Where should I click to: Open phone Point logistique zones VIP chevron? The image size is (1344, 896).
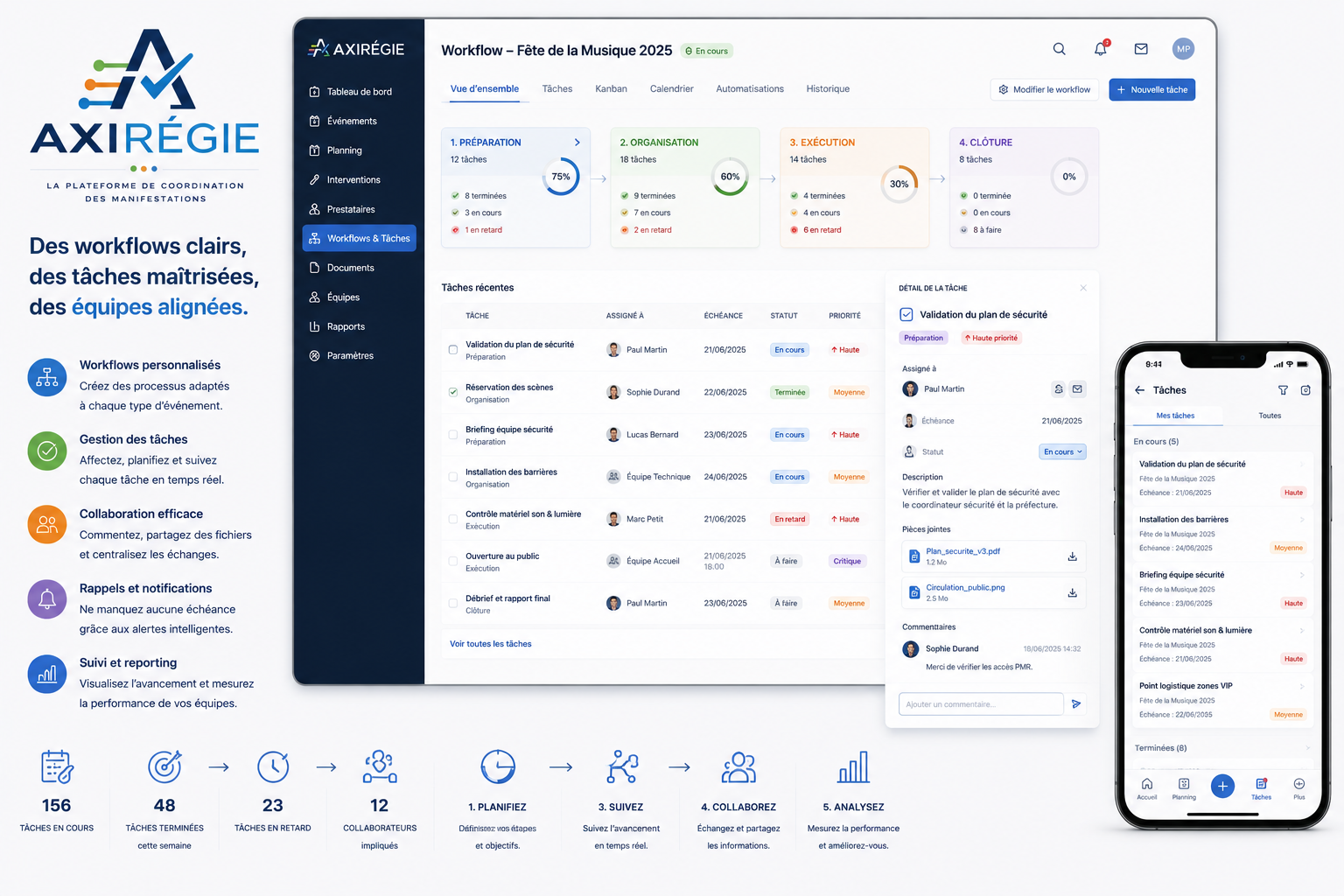(x=1302, y=686)
